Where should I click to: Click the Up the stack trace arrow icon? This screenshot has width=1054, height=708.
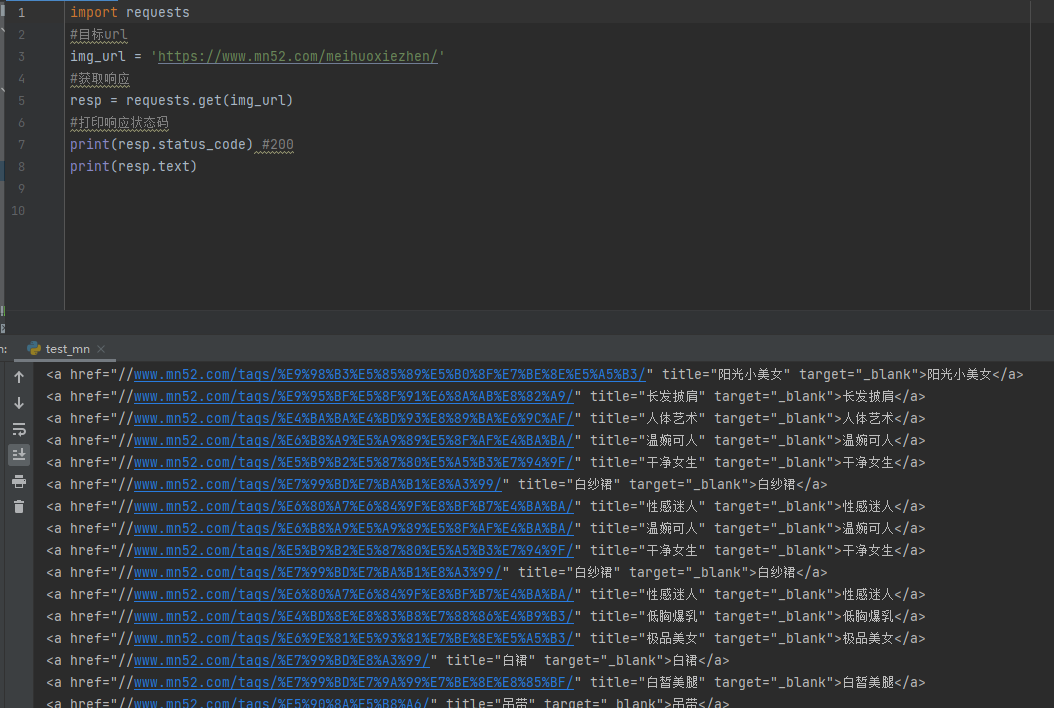click(x=19, y=377)
